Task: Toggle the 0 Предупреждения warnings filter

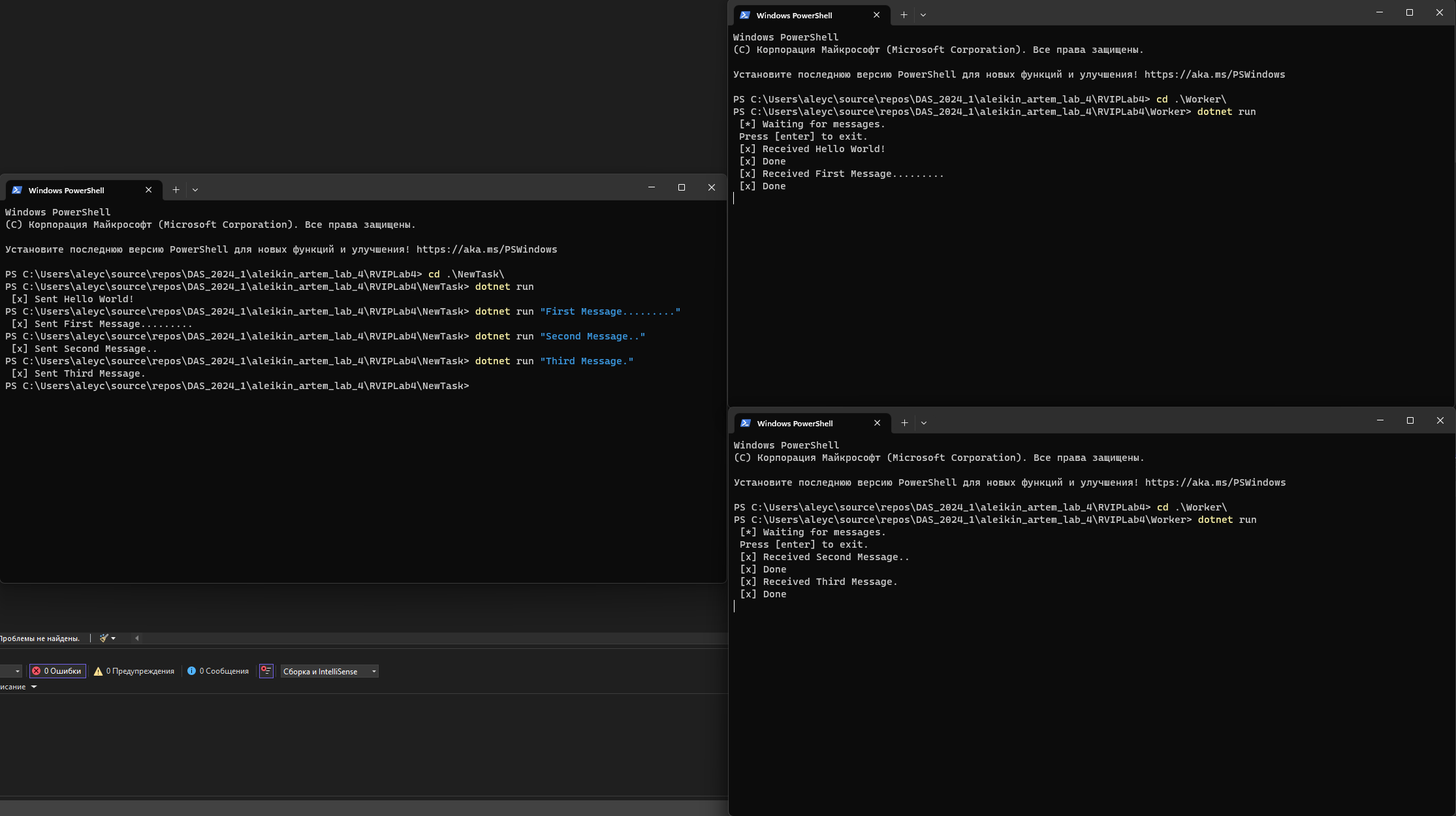Action: click(134, 671)
